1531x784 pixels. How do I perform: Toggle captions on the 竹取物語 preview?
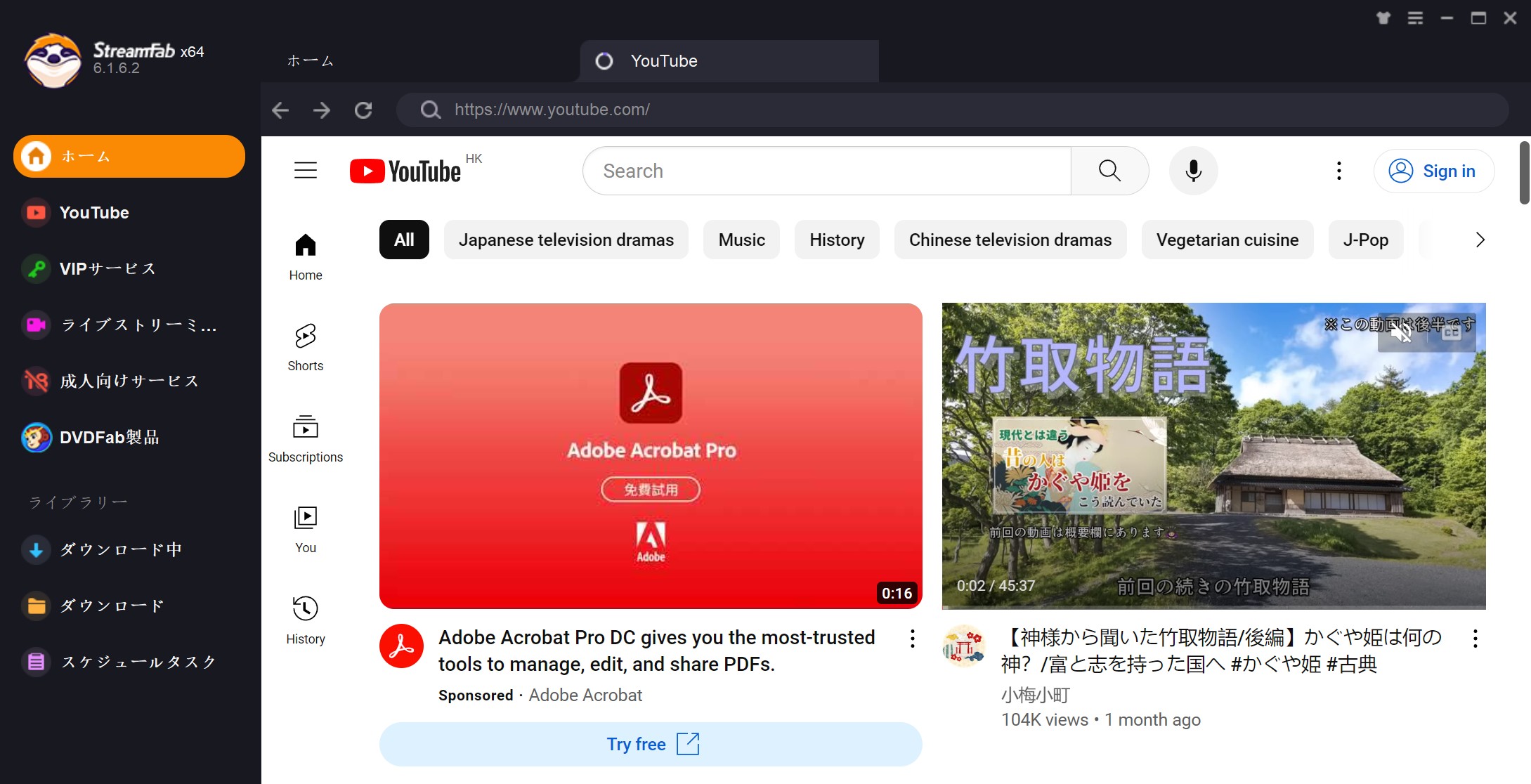click(x=1452, y=332)
